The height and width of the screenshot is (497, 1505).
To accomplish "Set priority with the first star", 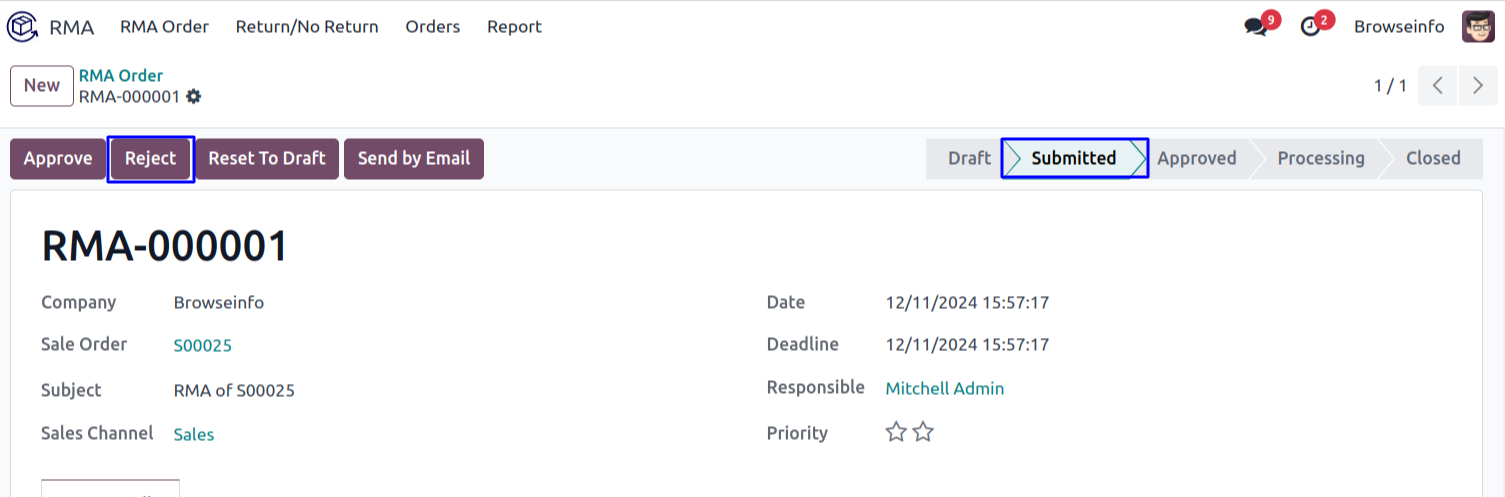I will point(896,433).
